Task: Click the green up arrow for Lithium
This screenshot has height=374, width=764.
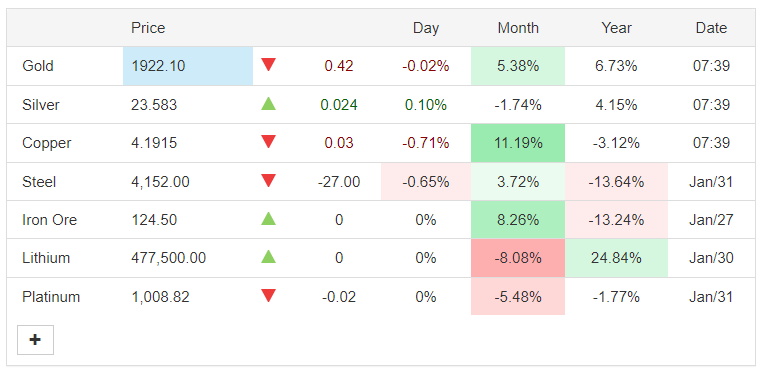Action: click(x=268, y=257)
